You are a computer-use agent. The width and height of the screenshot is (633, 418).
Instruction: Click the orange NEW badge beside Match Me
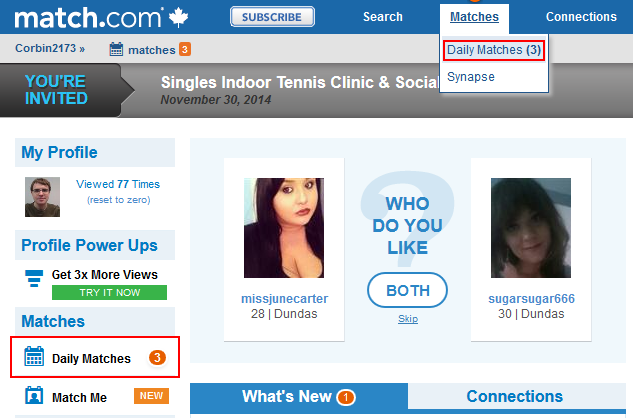tap(151, 396)
